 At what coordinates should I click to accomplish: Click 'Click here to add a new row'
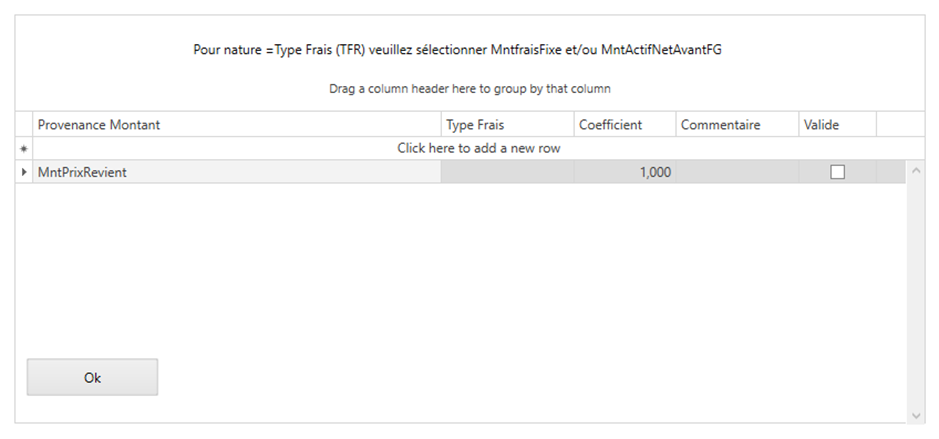click(478, 149)
